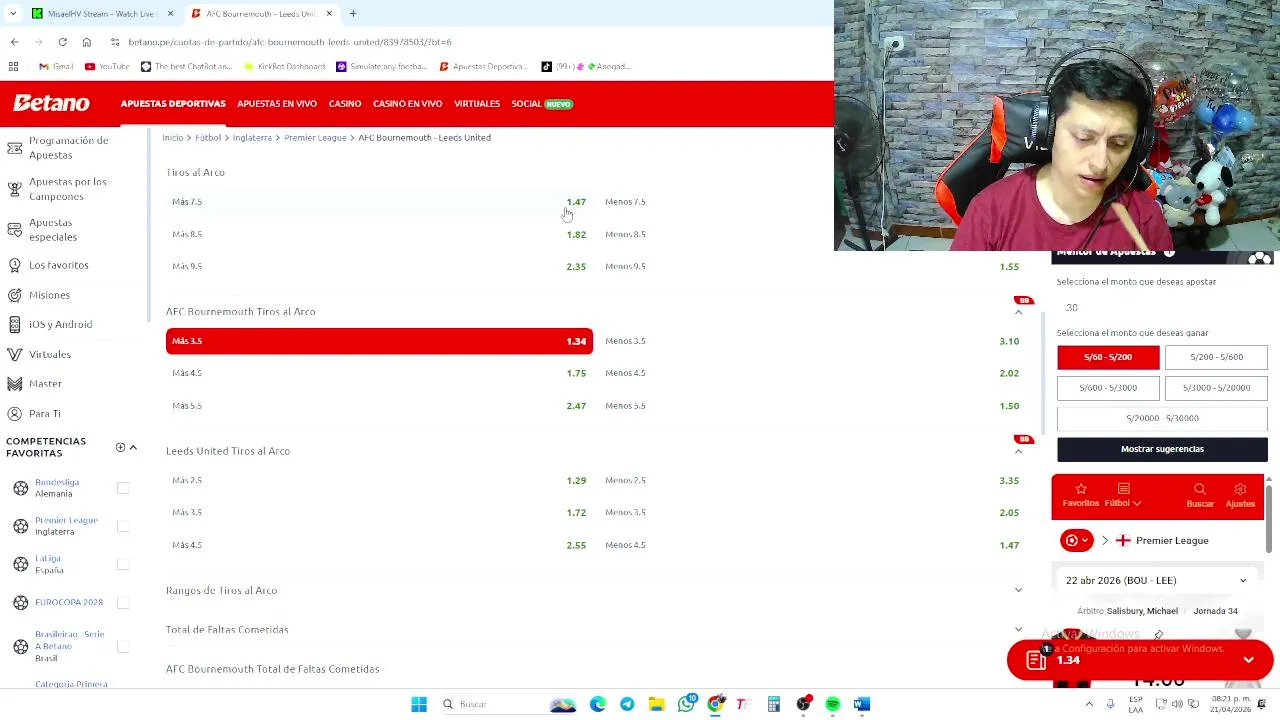Open the YouTube bookmark
Screen dimensions: 1280x720
(107, 66)
